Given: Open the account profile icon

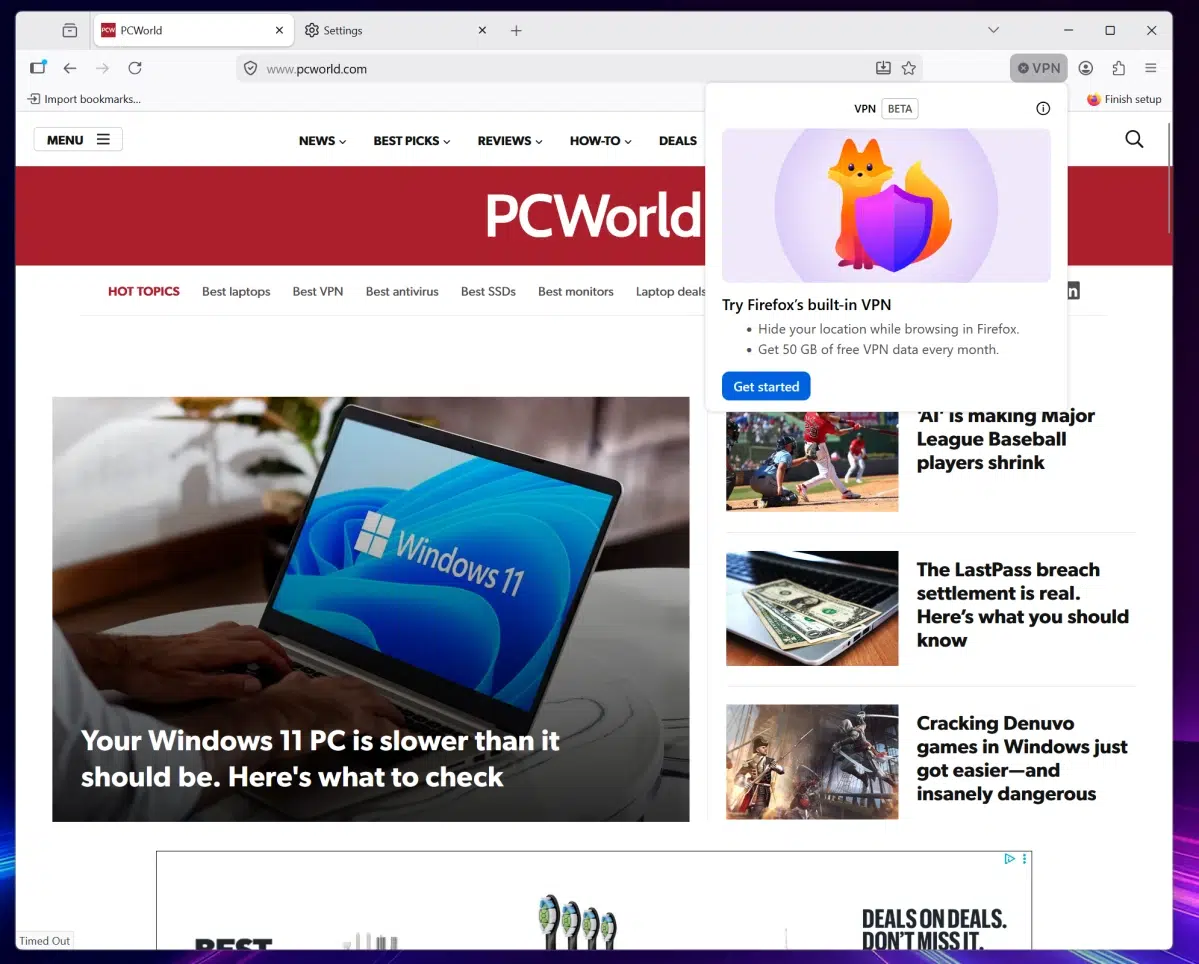Looking at the screenshot, I should [1086, 68].
